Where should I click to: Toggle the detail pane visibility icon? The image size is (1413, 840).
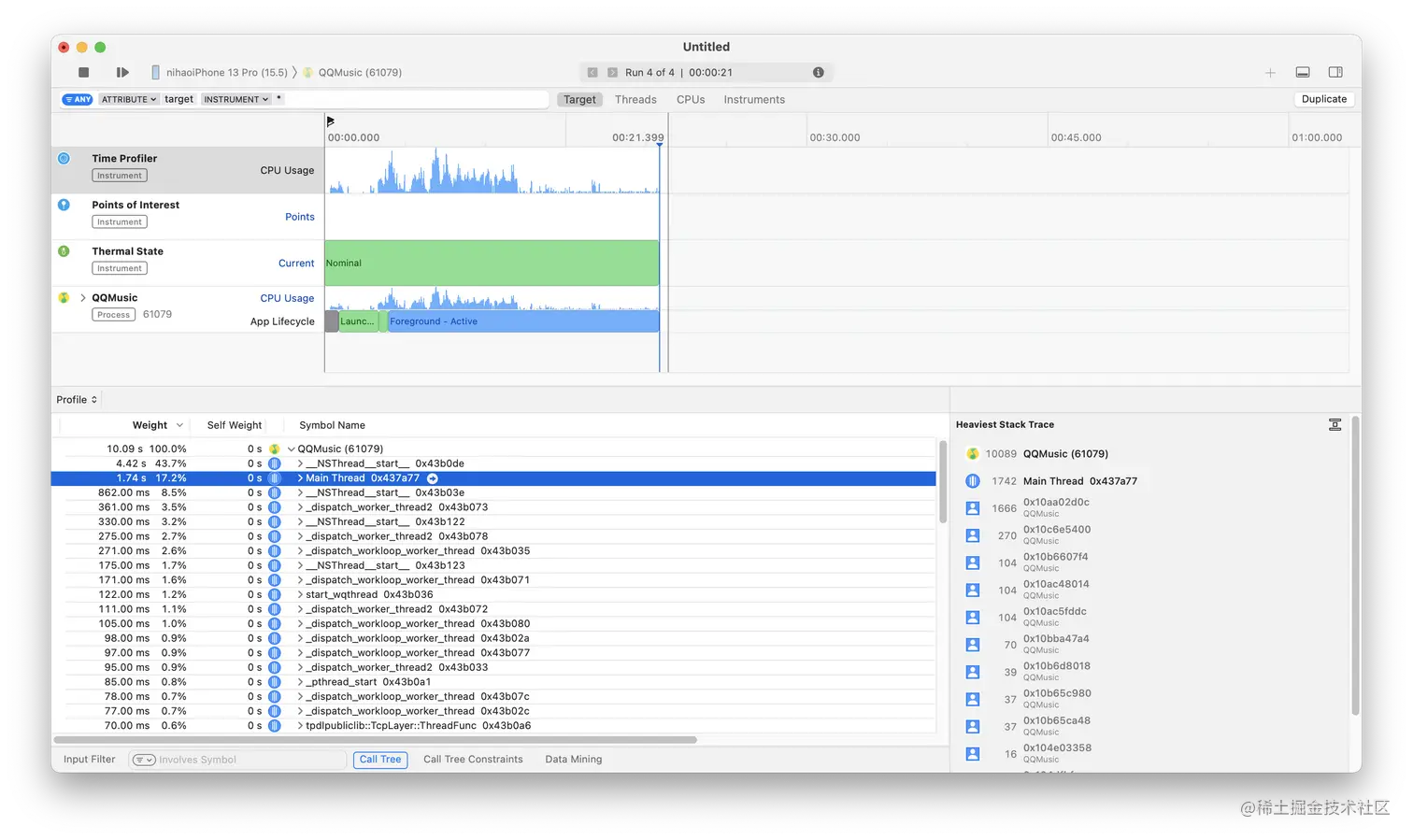tap(1303, 72)
